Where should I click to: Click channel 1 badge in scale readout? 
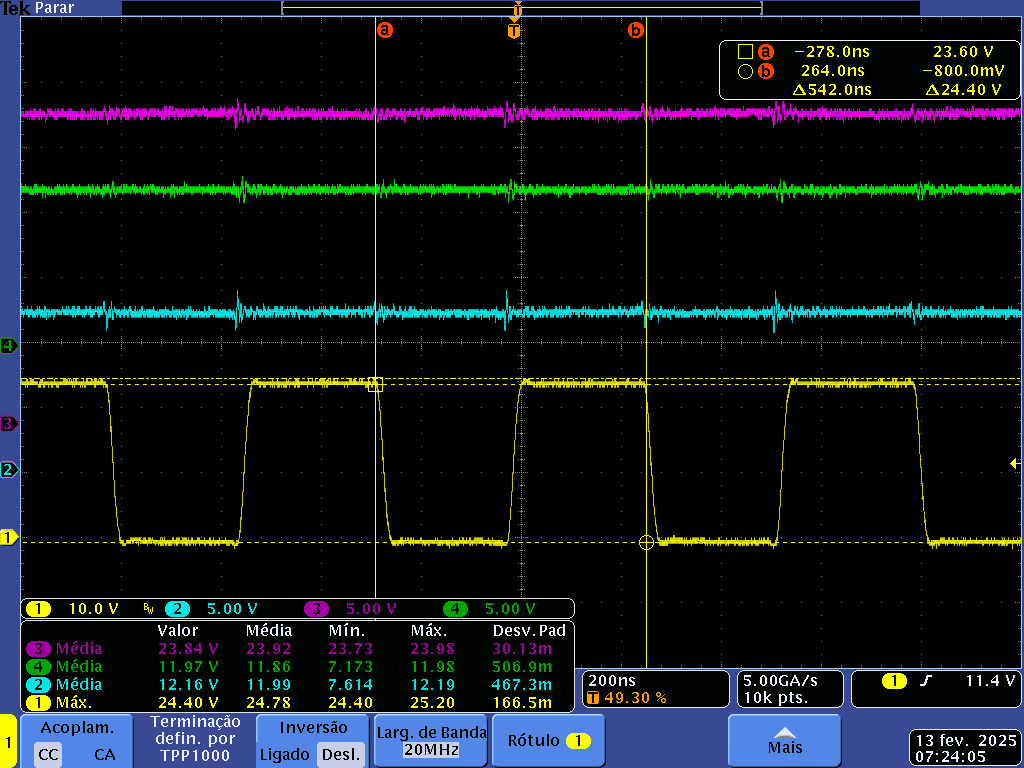coord(38,609)
